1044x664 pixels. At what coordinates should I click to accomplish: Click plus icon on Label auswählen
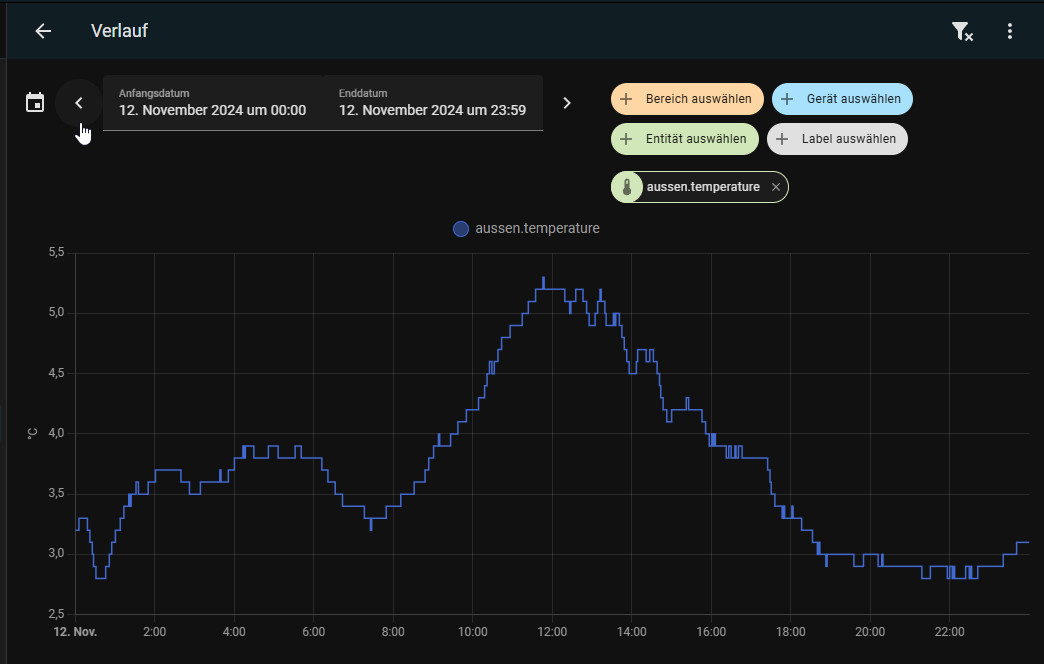click(x=782, y=139)
